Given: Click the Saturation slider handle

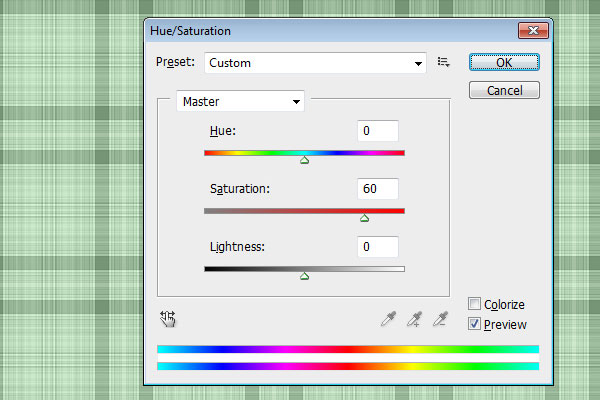Looking at the screenshot, I should [x=364, y=217].
